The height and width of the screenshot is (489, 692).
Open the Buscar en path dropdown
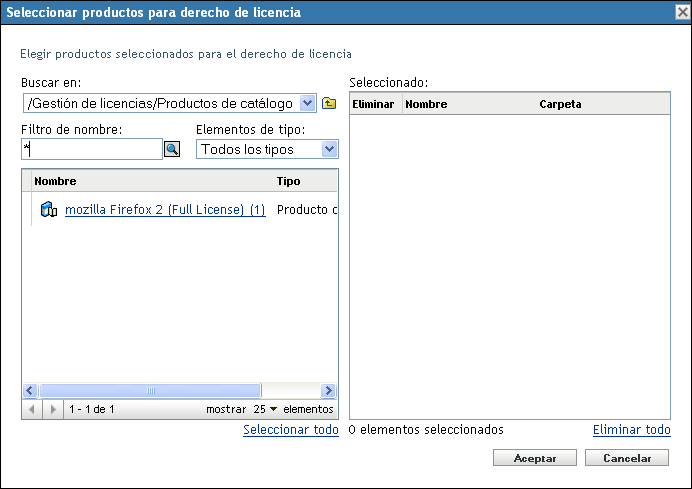click(307, 103)
